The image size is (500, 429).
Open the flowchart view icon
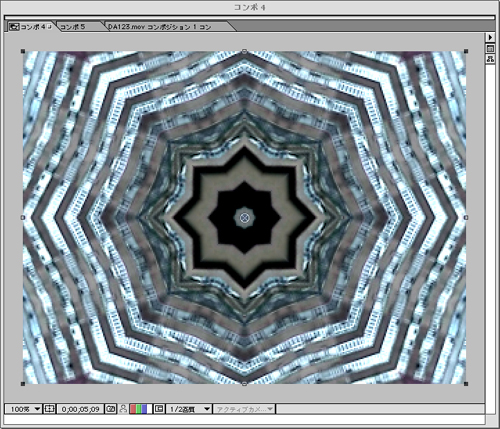pyautogui.click(x=490, y=59)
